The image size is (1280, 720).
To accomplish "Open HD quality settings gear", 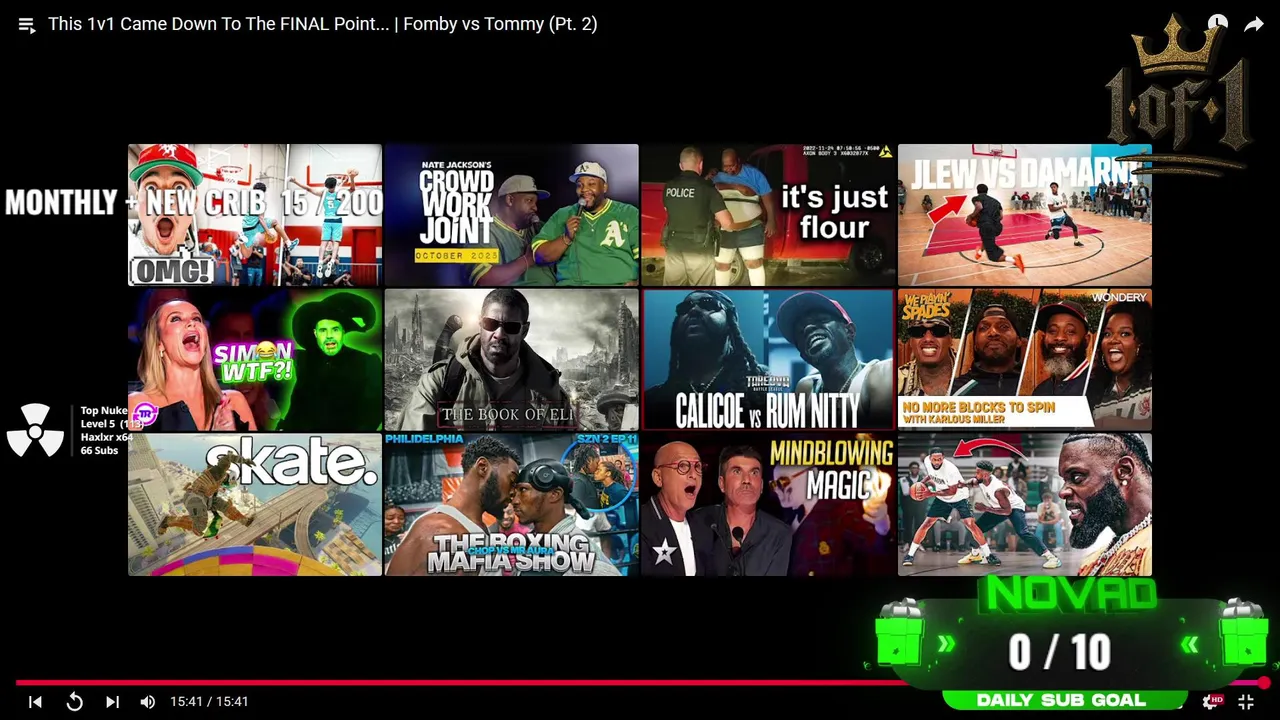I will (x=1213, y=702).
